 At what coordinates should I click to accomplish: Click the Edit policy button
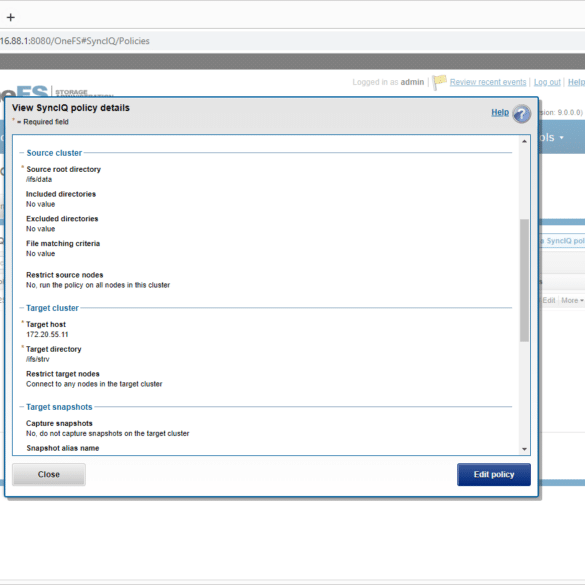coord(494,474)
